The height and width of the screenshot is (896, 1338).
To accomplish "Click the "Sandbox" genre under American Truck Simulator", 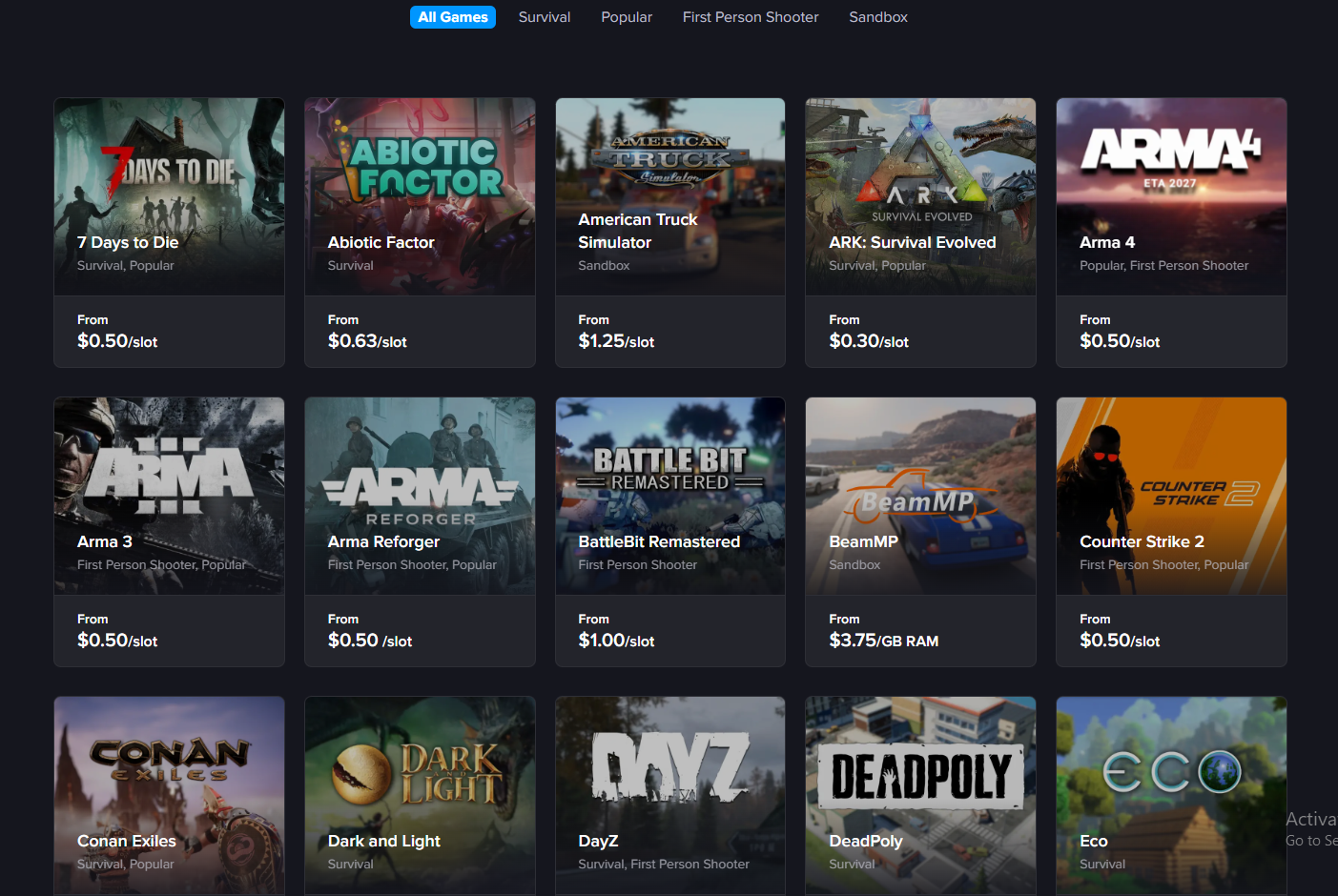I will tap(604, 265).
